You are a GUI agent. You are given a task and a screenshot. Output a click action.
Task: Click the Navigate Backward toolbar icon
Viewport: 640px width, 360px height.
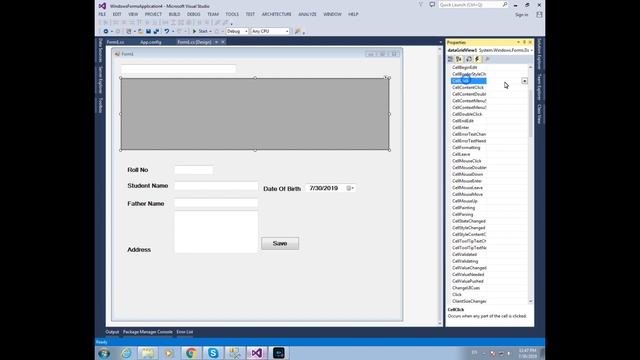point(106,31)
